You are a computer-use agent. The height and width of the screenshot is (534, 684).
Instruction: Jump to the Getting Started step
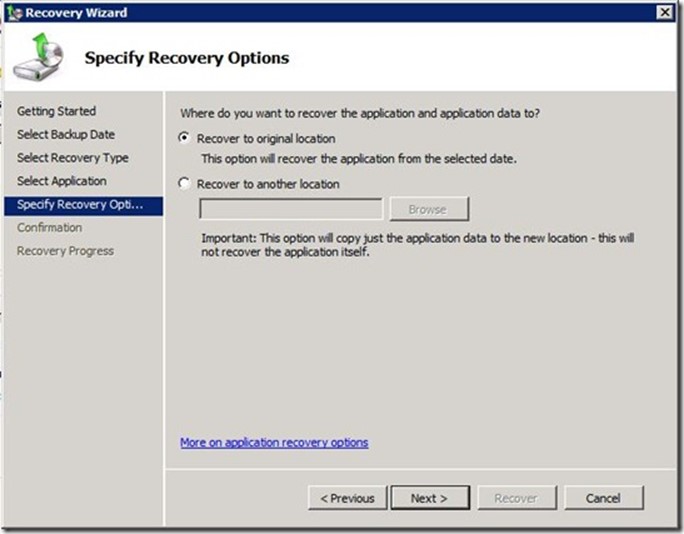(x=57, y=111)
